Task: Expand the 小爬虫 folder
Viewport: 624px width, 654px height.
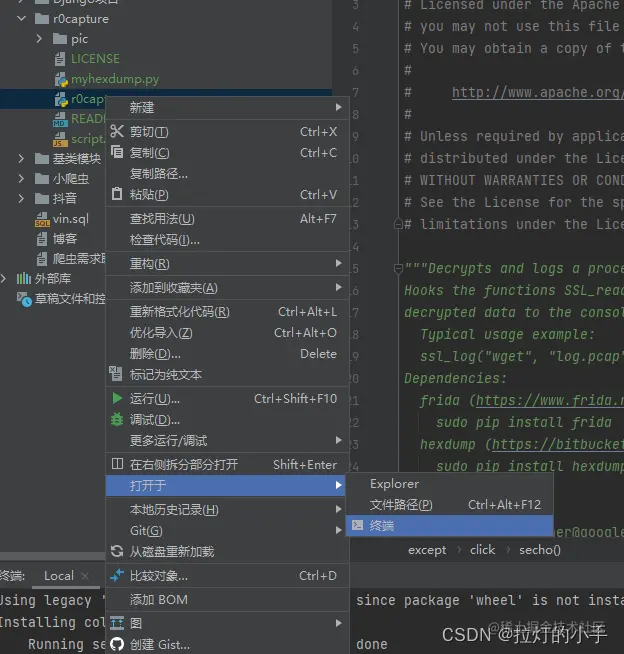Action: pyautogui.click(x=21, y=179)
